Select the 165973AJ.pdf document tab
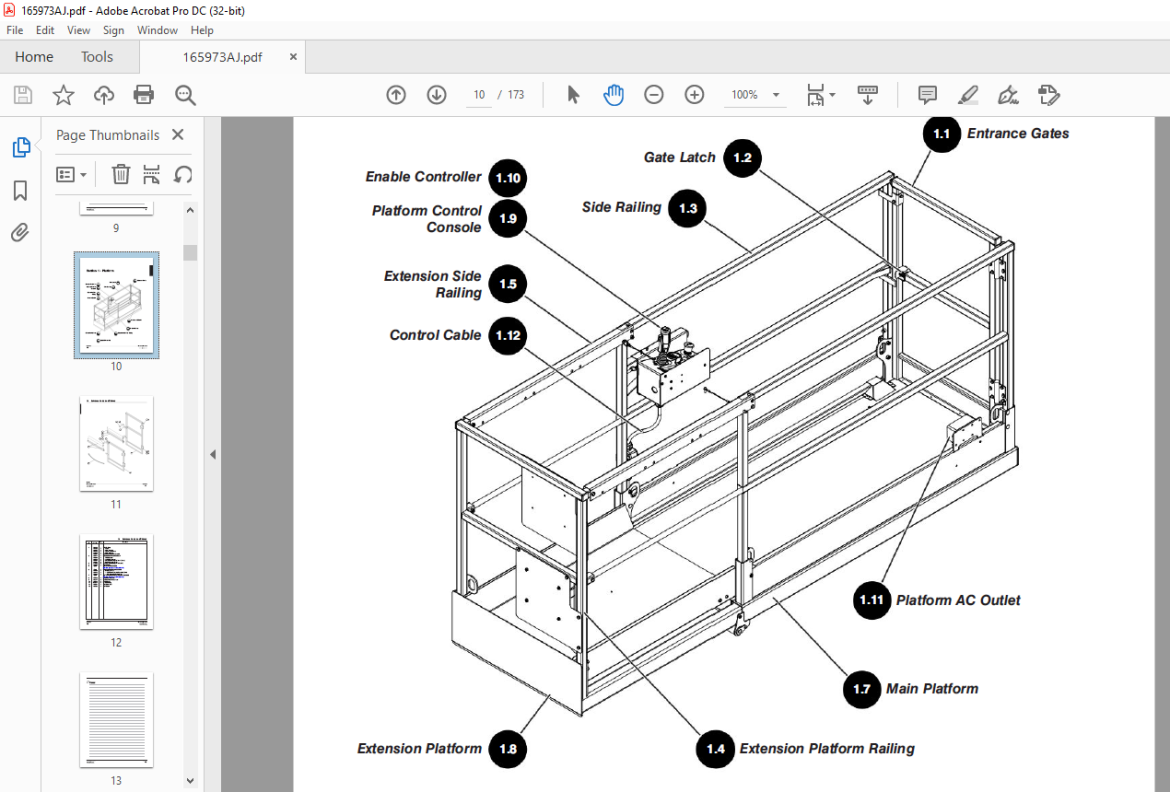 (222, 57)
